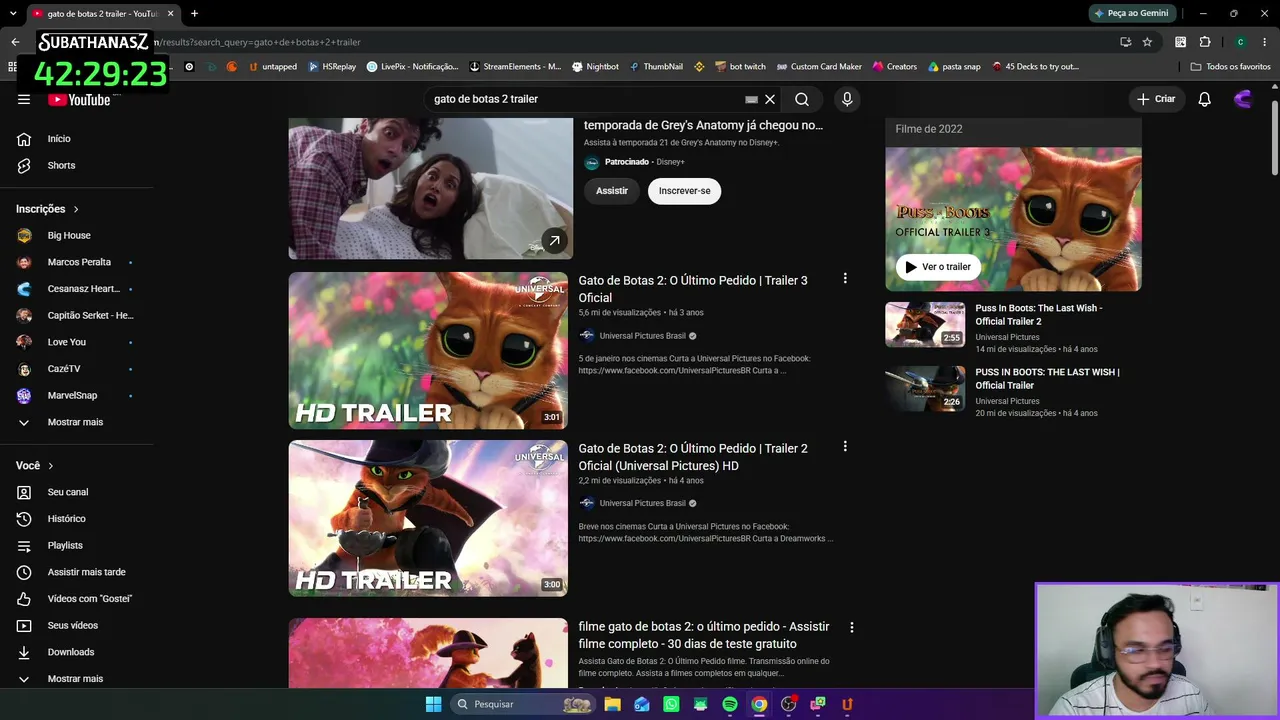This screenshot has width=1280, height=720.
Task: Open Spotify from the taskbar
Action: (730, 704)
